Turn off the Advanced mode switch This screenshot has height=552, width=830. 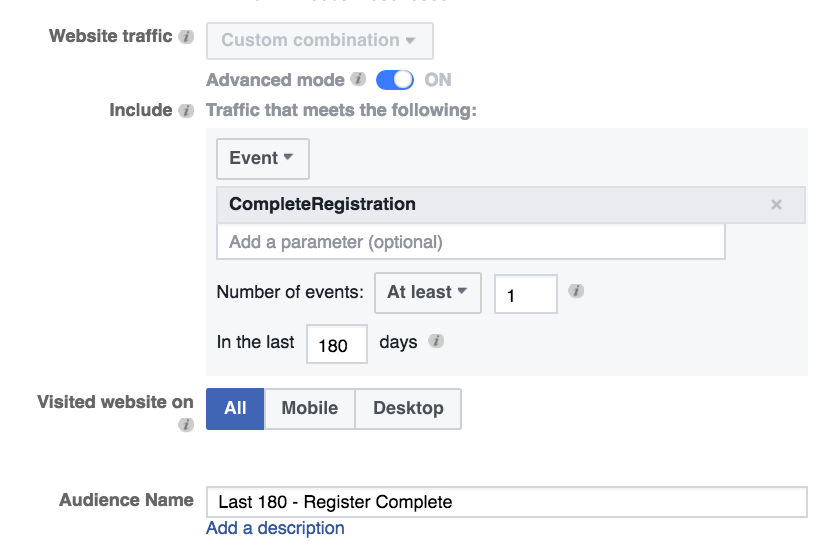point(395,80)
